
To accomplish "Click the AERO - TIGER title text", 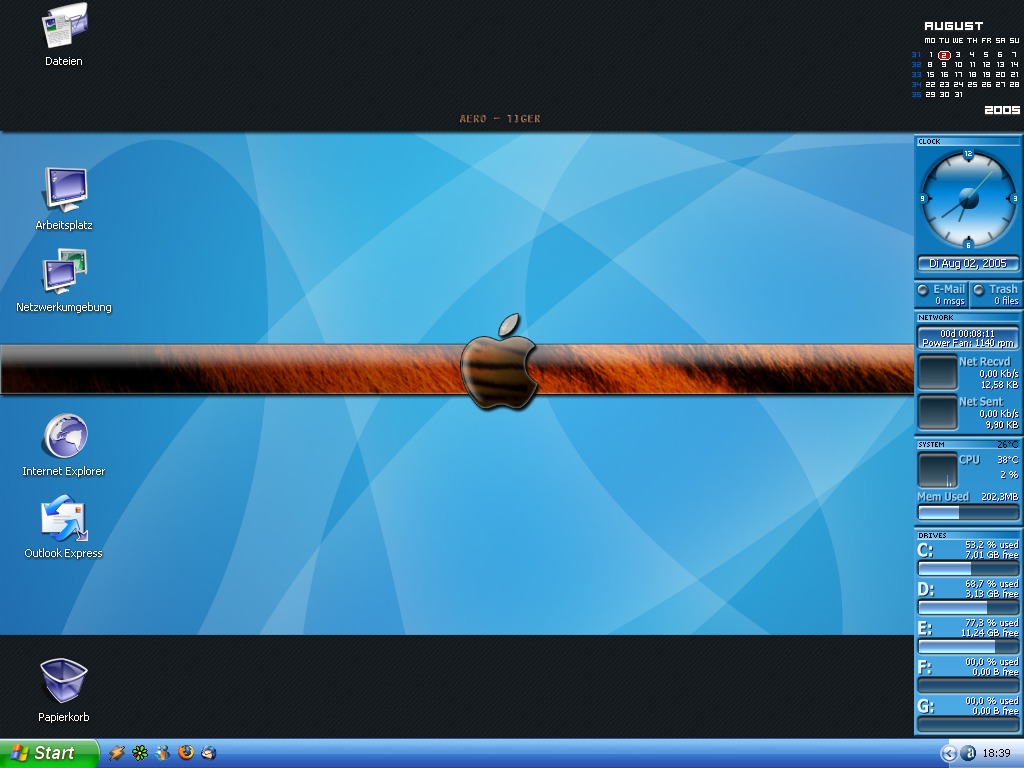I will click(500, 119).
